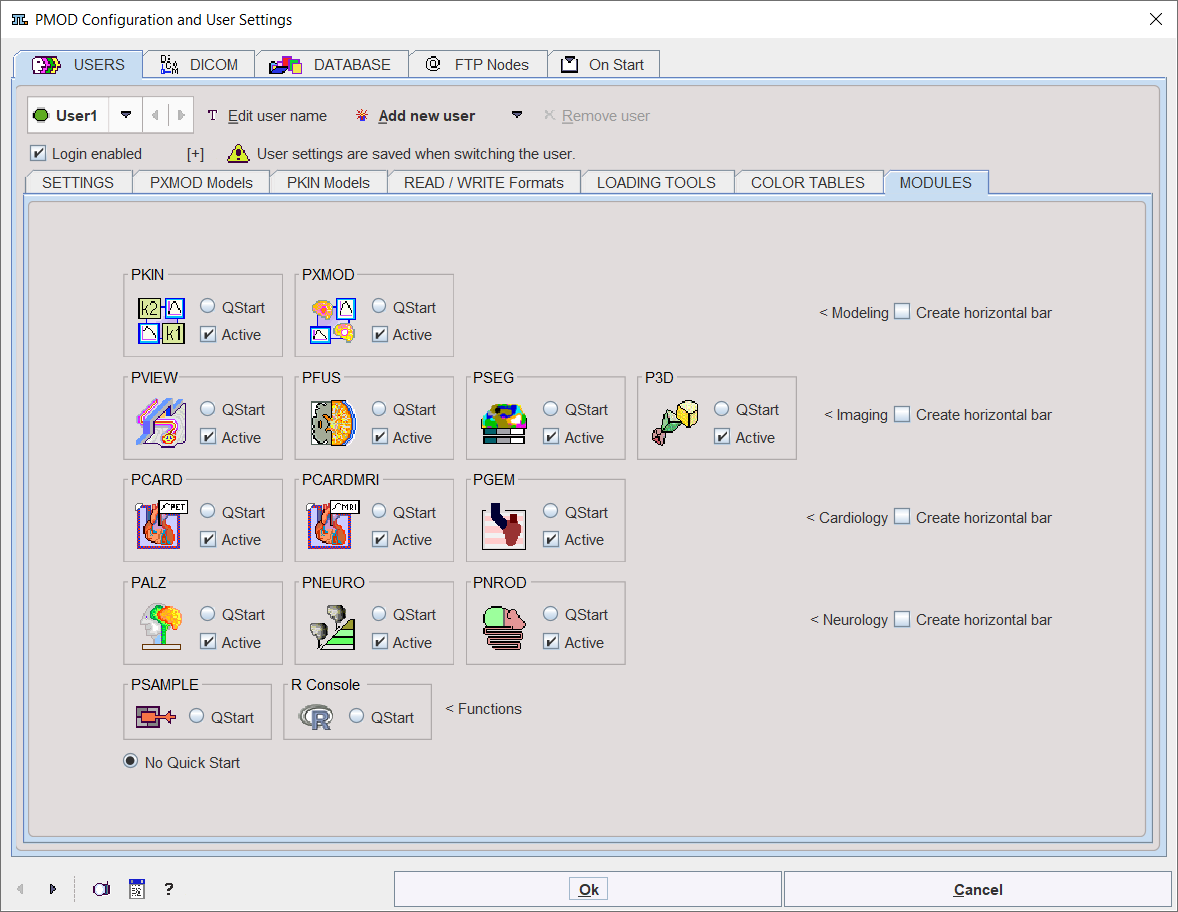Click the help question mark icon

click(x=169, y=889)
